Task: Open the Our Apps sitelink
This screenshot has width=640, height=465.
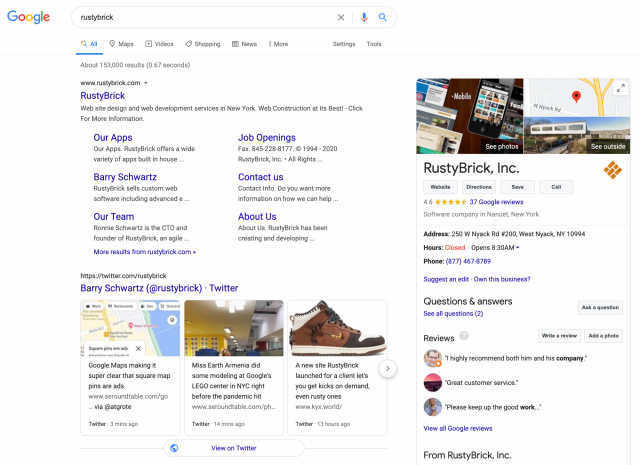Action: (x=113, y=138)
